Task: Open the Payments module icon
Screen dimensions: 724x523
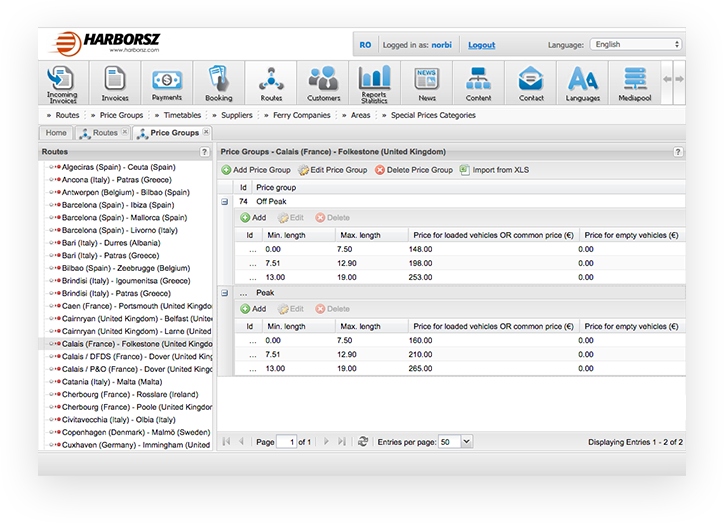Action: point(166,82)
